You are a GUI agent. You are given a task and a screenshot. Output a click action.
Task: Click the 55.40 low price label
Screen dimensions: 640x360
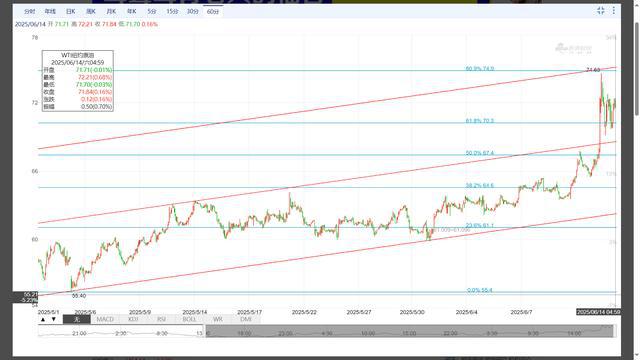tap(79, 296)
